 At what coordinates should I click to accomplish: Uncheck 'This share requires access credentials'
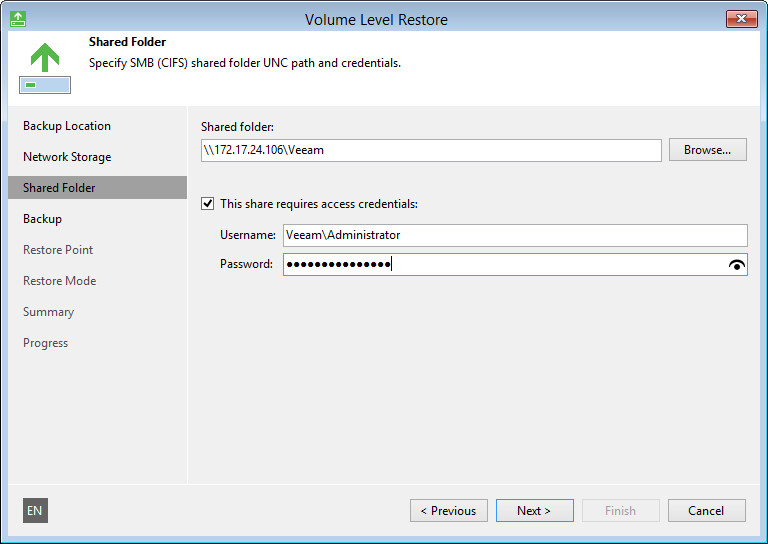coord(208,204)
